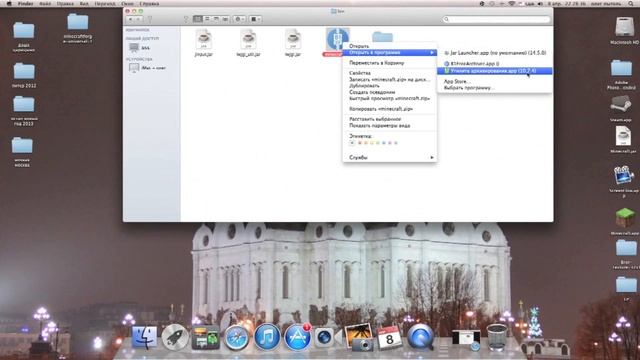The image size is (640, 360).
Task: Choose Выбрать программу… in submenu
Action: pyautogui.click(x=495, y=88)
